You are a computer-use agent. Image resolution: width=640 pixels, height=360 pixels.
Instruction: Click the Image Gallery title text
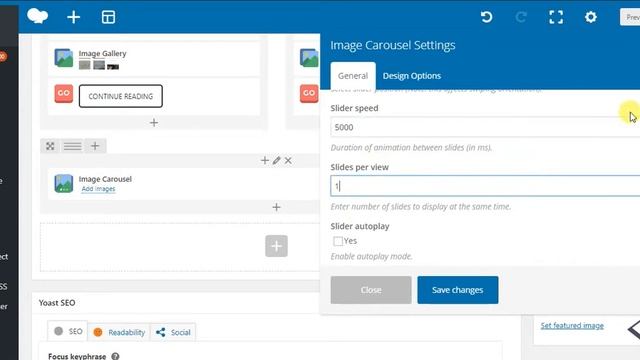(102, 53)
